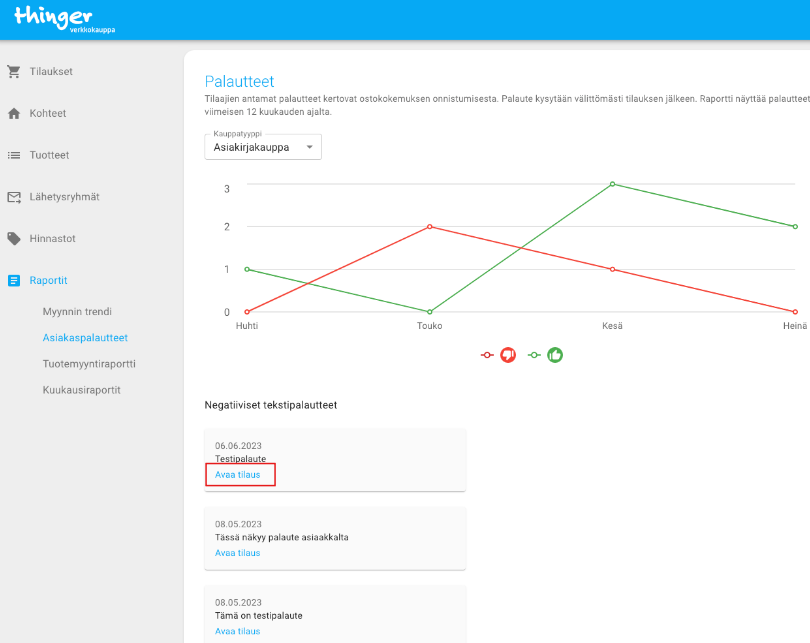810x643 pixels.
Task: Collapse the Raportit menu section
Action: tap(48, 280)
